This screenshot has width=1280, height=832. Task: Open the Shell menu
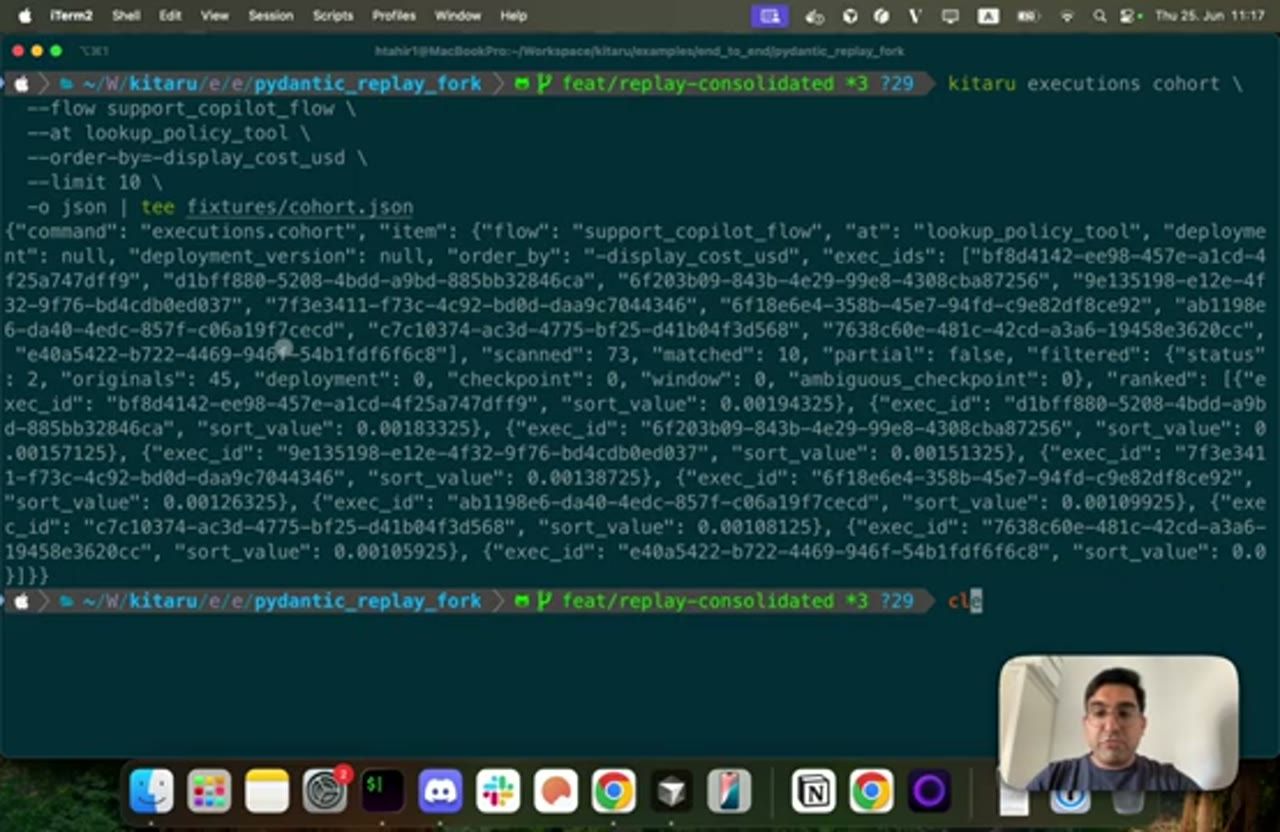(x=126, y=16)
